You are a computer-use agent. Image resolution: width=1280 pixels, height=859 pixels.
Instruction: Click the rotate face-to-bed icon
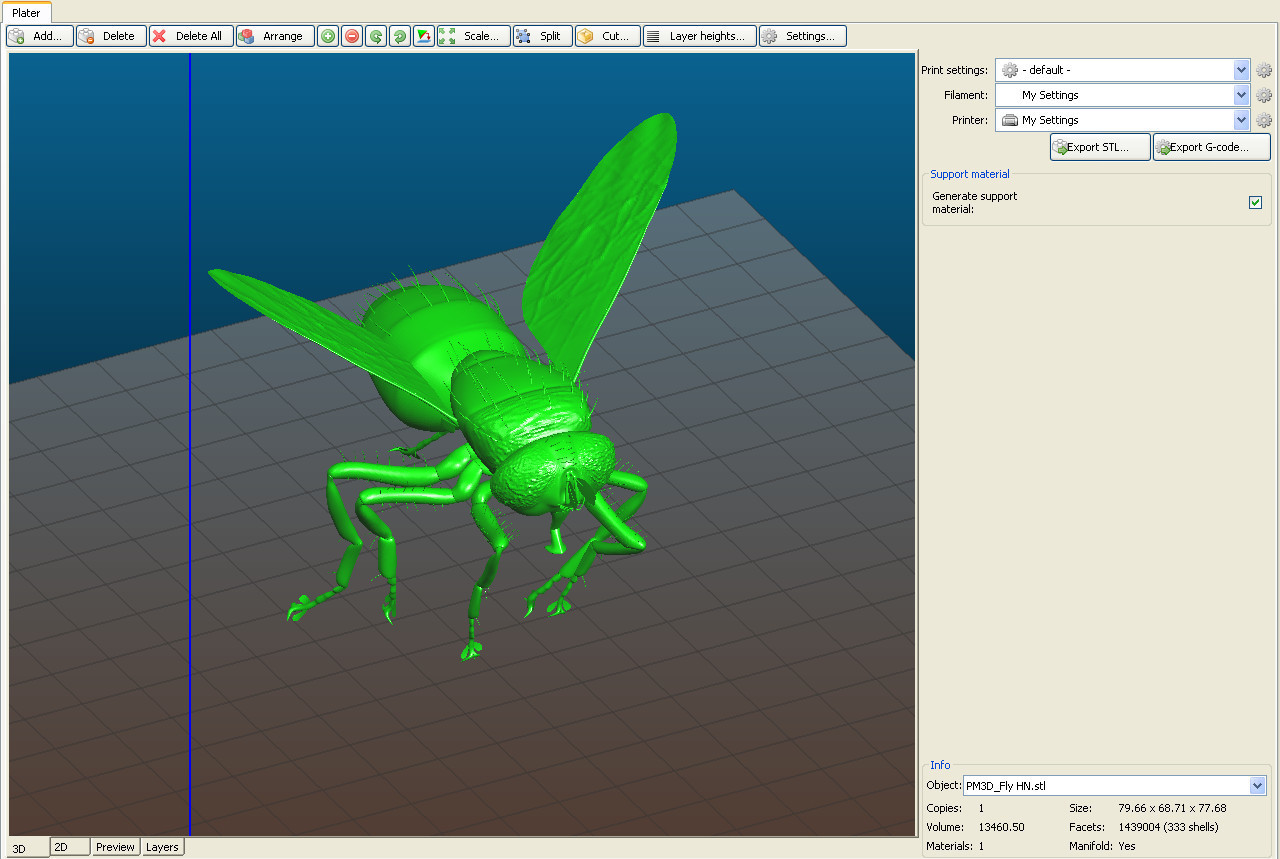click(x=424, y=36)
